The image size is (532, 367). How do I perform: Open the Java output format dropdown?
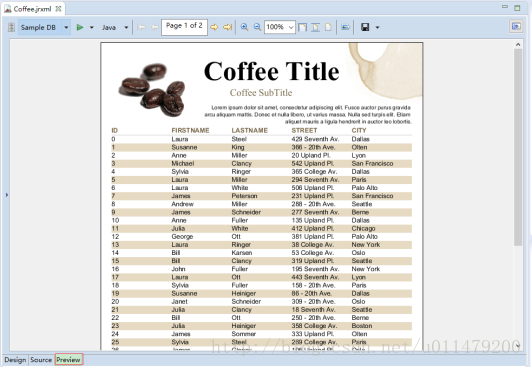click(126, 27)
